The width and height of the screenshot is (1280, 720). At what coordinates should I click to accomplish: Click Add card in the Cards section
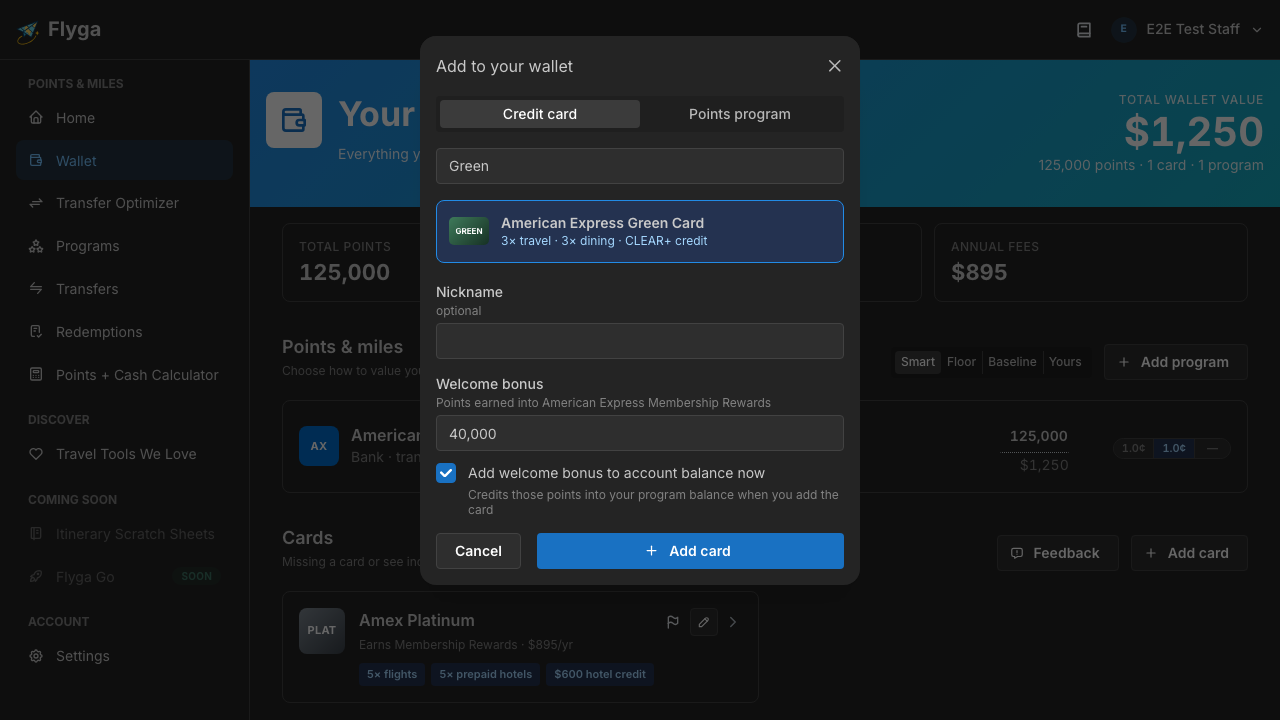coord(1189,553)
